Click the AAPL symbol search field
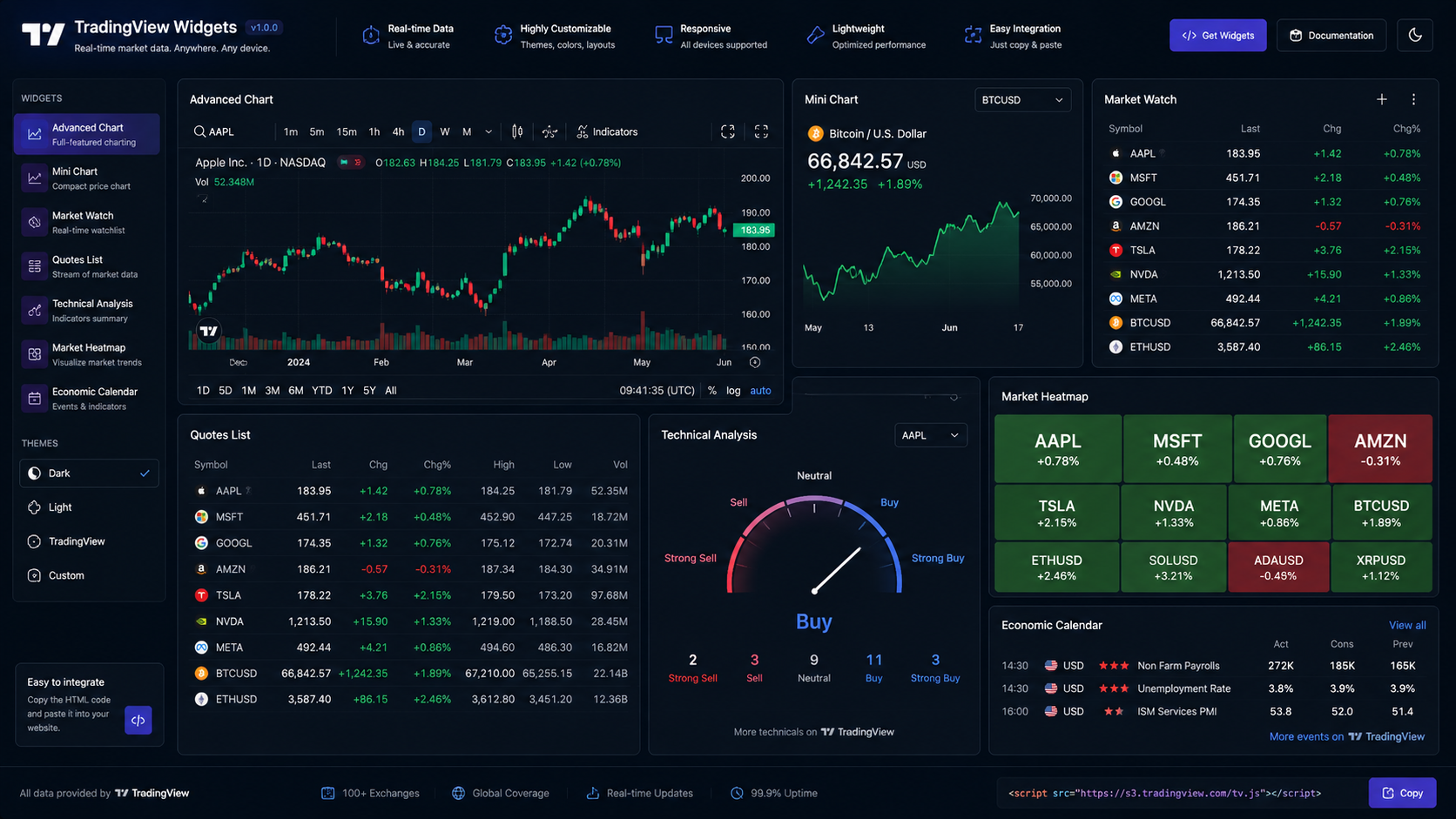Image resolution: width=1456 pixels, height=819 pixels. pyautogui.click(x=231, y=131)
